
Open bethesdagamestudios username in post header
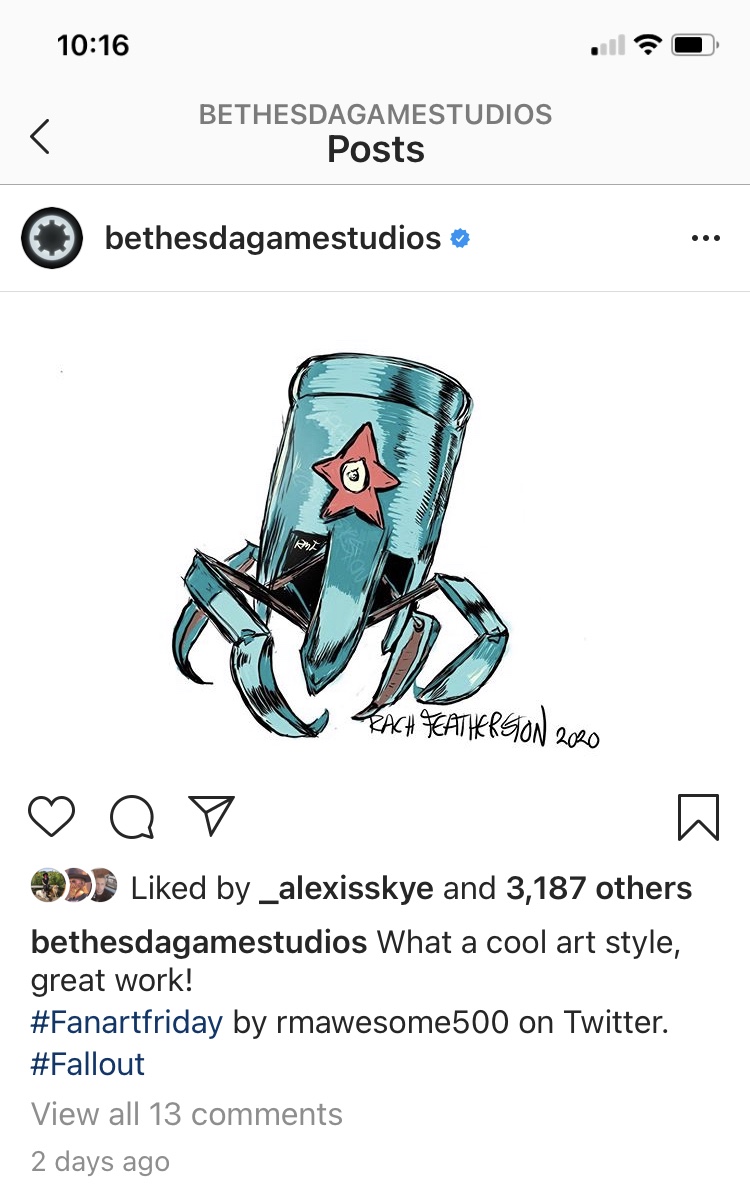[273, 238]
